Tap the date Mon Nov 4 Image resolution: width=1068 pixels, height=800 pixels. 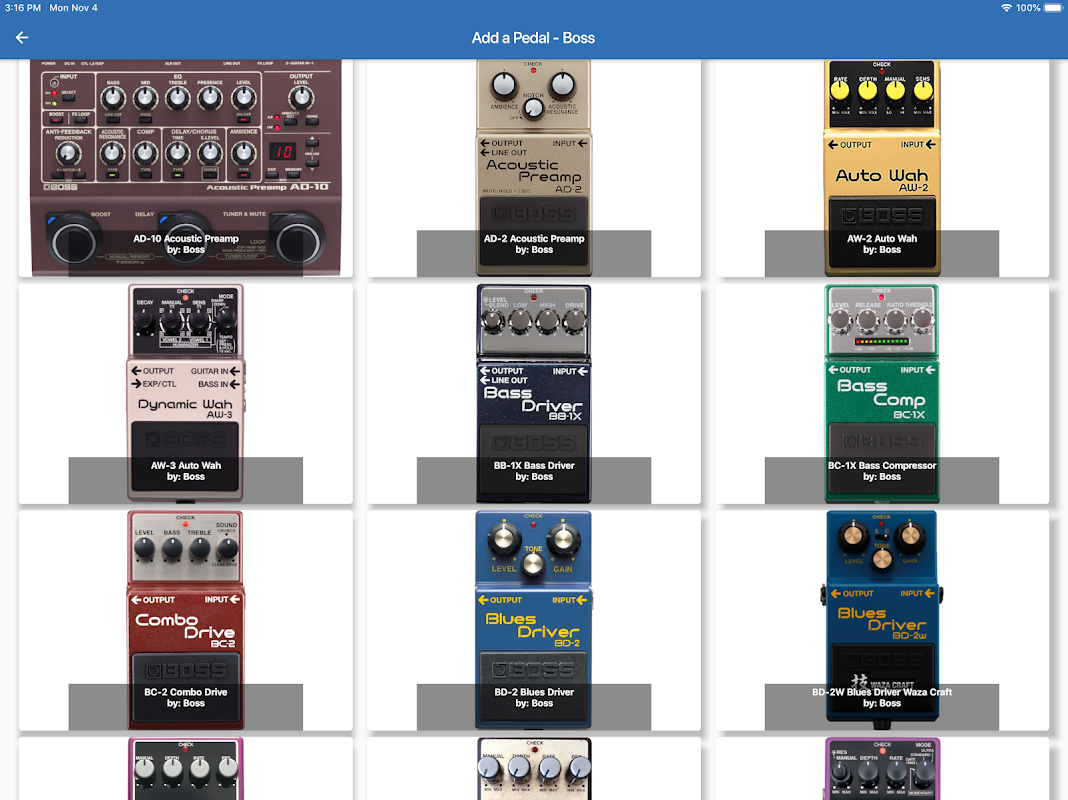74,8
